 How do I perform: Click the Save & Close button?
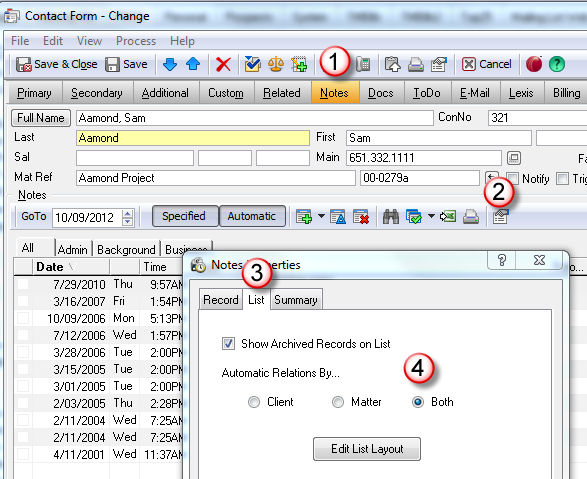point(57,64)
